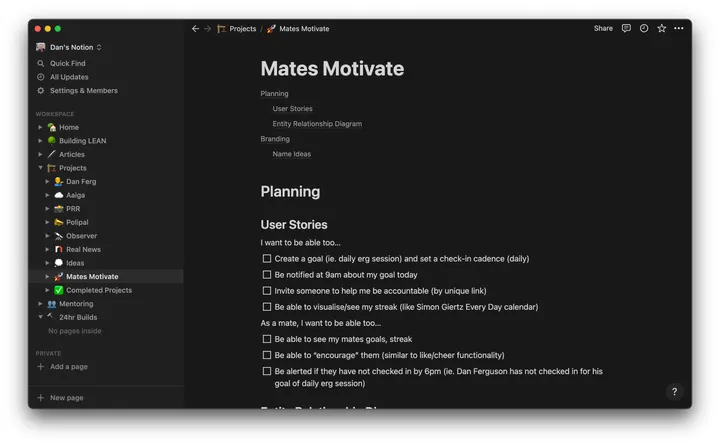Click the Observer telescope icon

(x=58, y=236)
